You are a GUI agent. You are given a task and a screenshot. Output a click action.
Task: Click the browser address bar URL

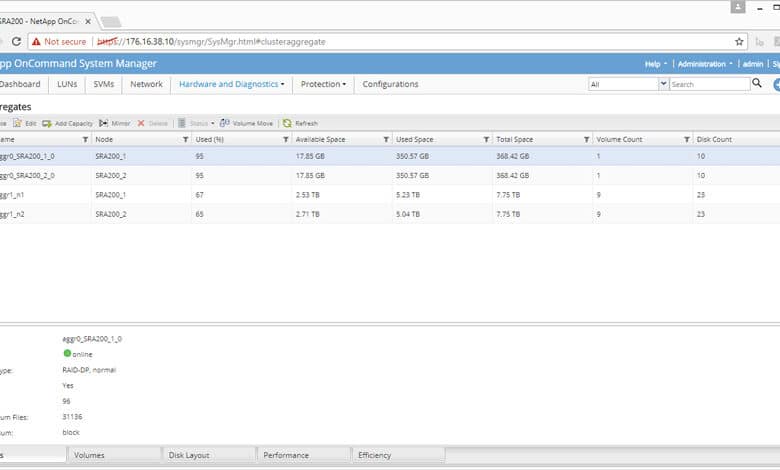click(x=211, y=42)
